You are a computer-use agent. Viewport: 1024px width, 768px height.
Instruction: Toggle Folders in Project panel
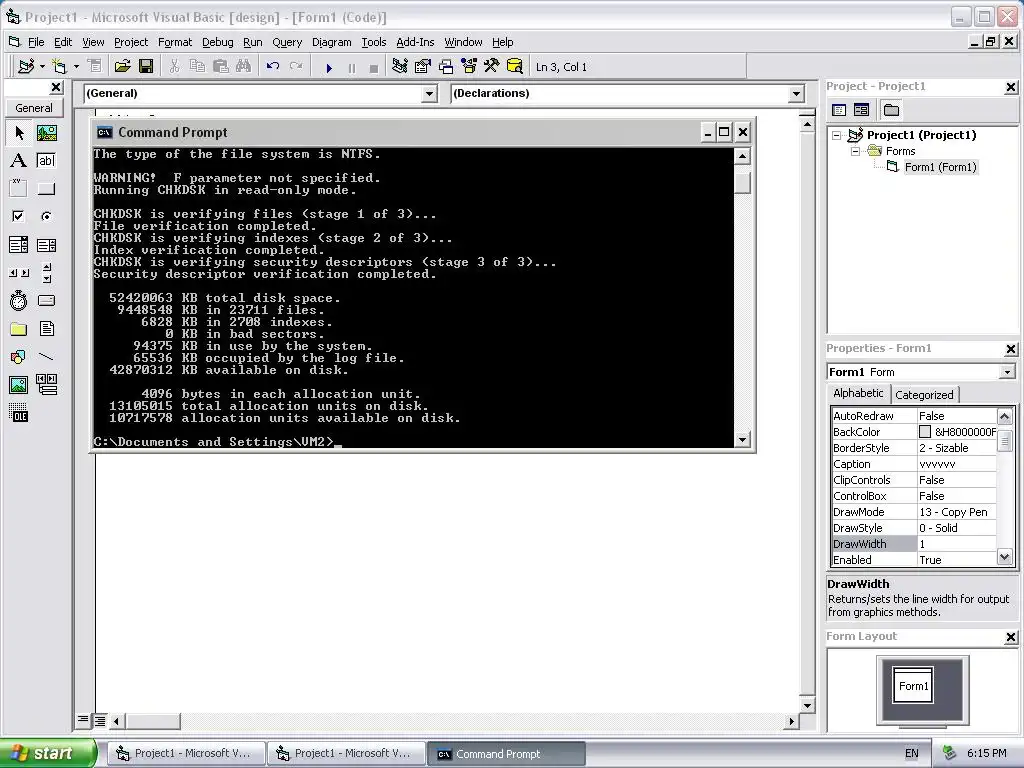[x=891, y=110]
